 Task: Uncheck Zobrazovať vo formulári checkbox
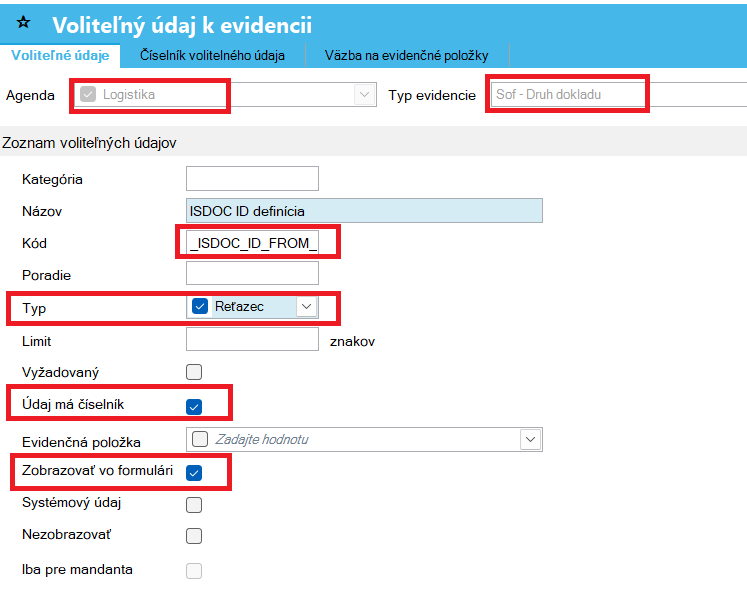pyautogui.click(x=194, y=473)
